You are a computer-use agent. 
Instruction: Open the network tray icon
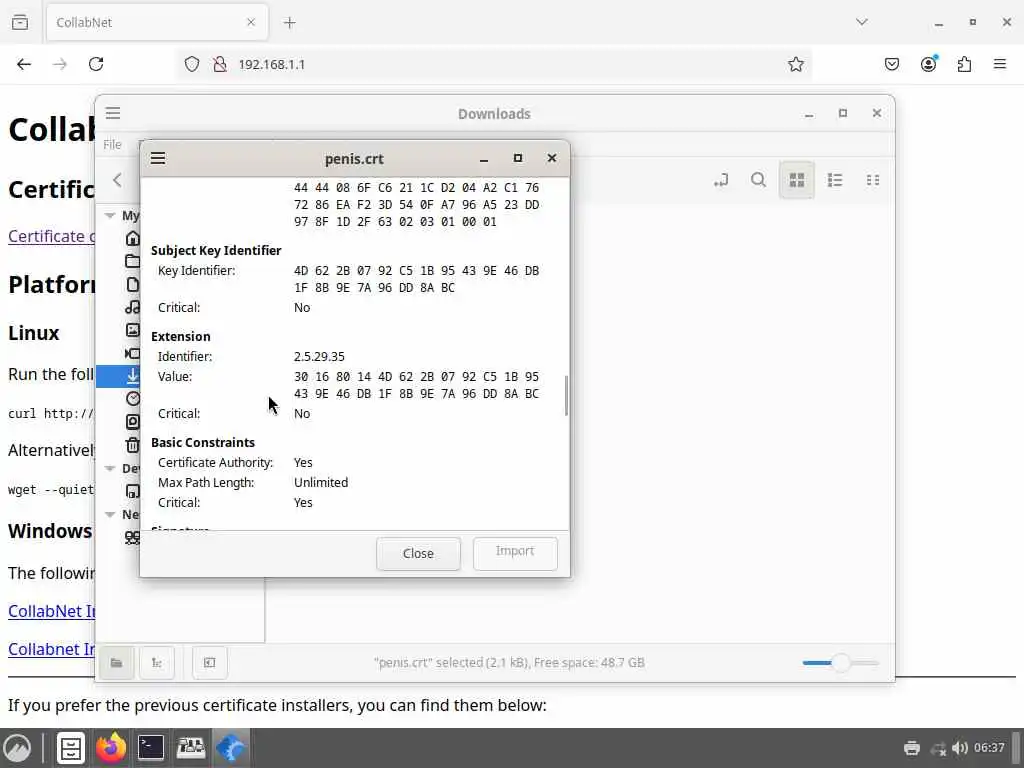coord(938,748)
